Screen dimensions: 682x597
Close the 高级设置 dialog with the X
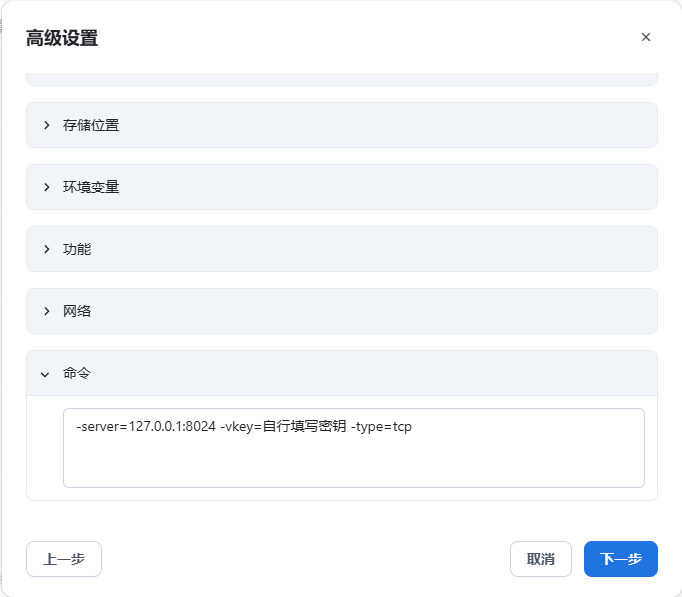coord(645,37)
